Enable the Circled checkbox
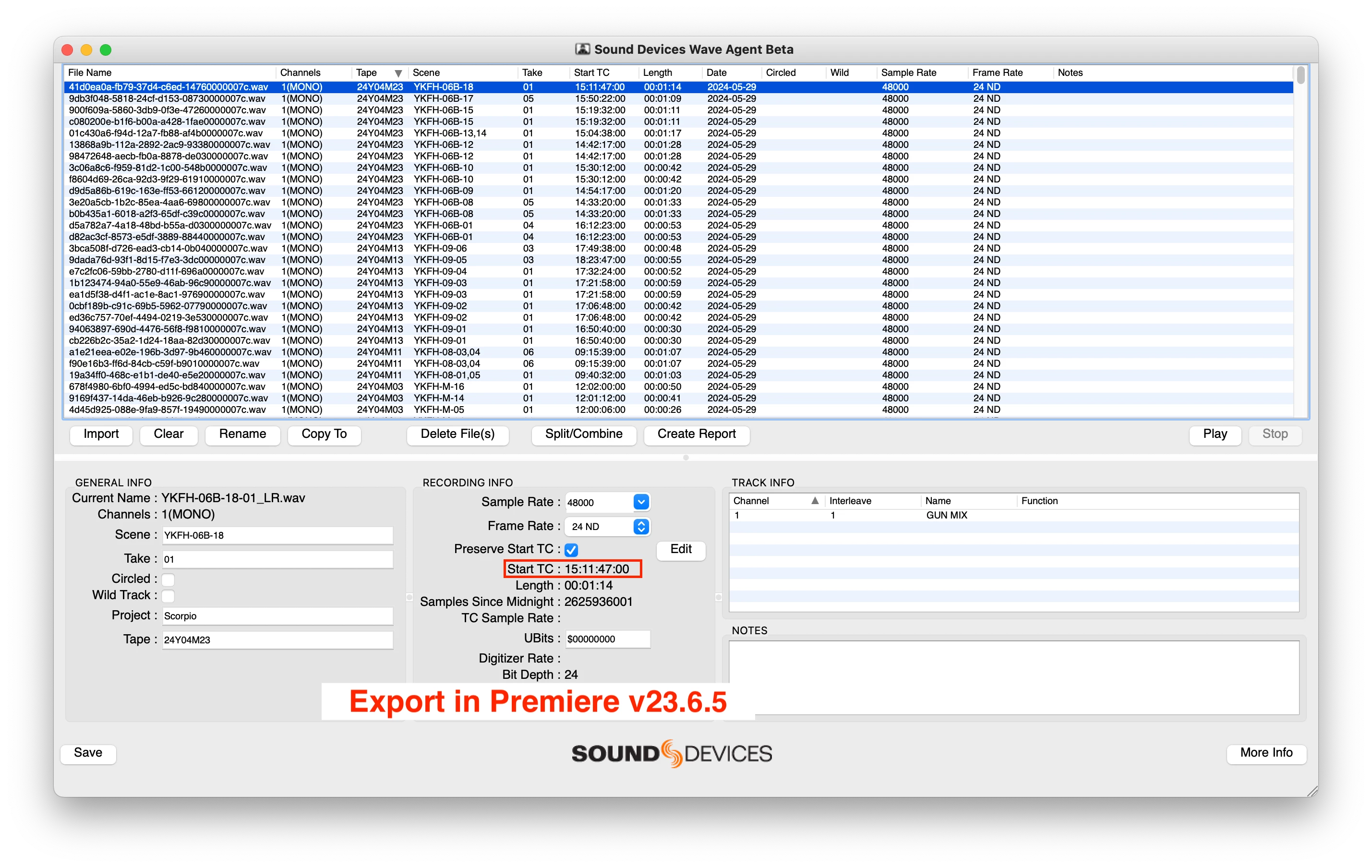The image size is (1372, 868). pyautogui.click(x=168, y=579)
